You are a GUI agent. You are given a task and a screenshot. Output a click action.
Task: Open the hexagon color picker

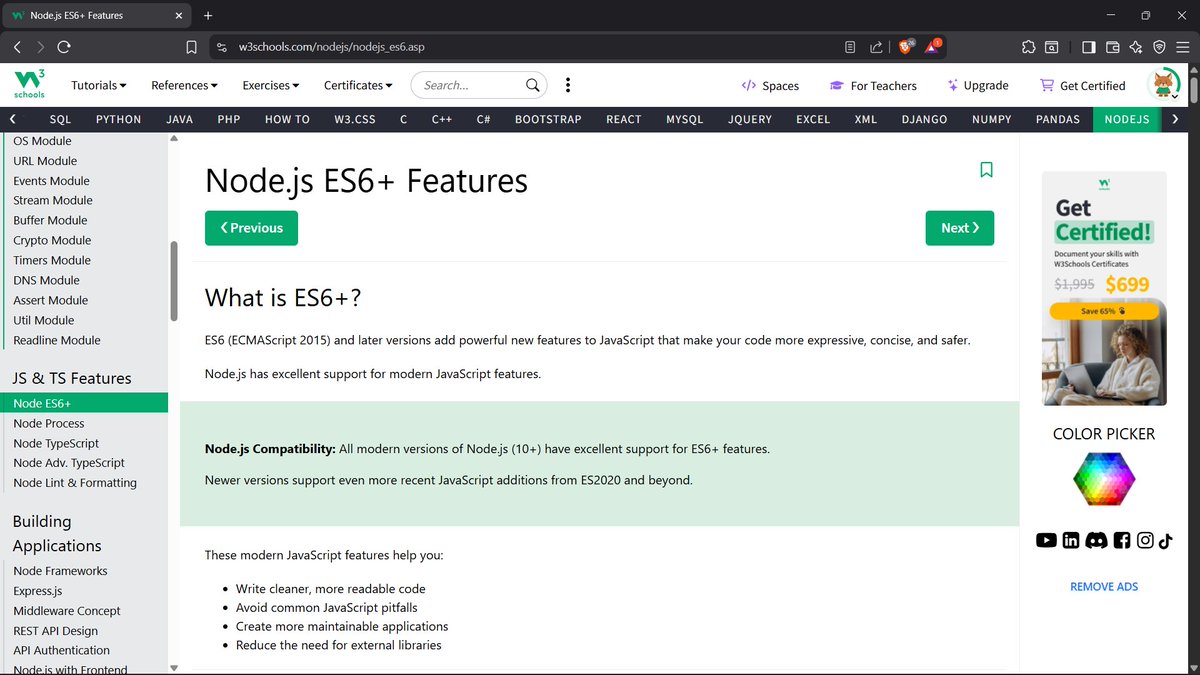pos(1104,478)
